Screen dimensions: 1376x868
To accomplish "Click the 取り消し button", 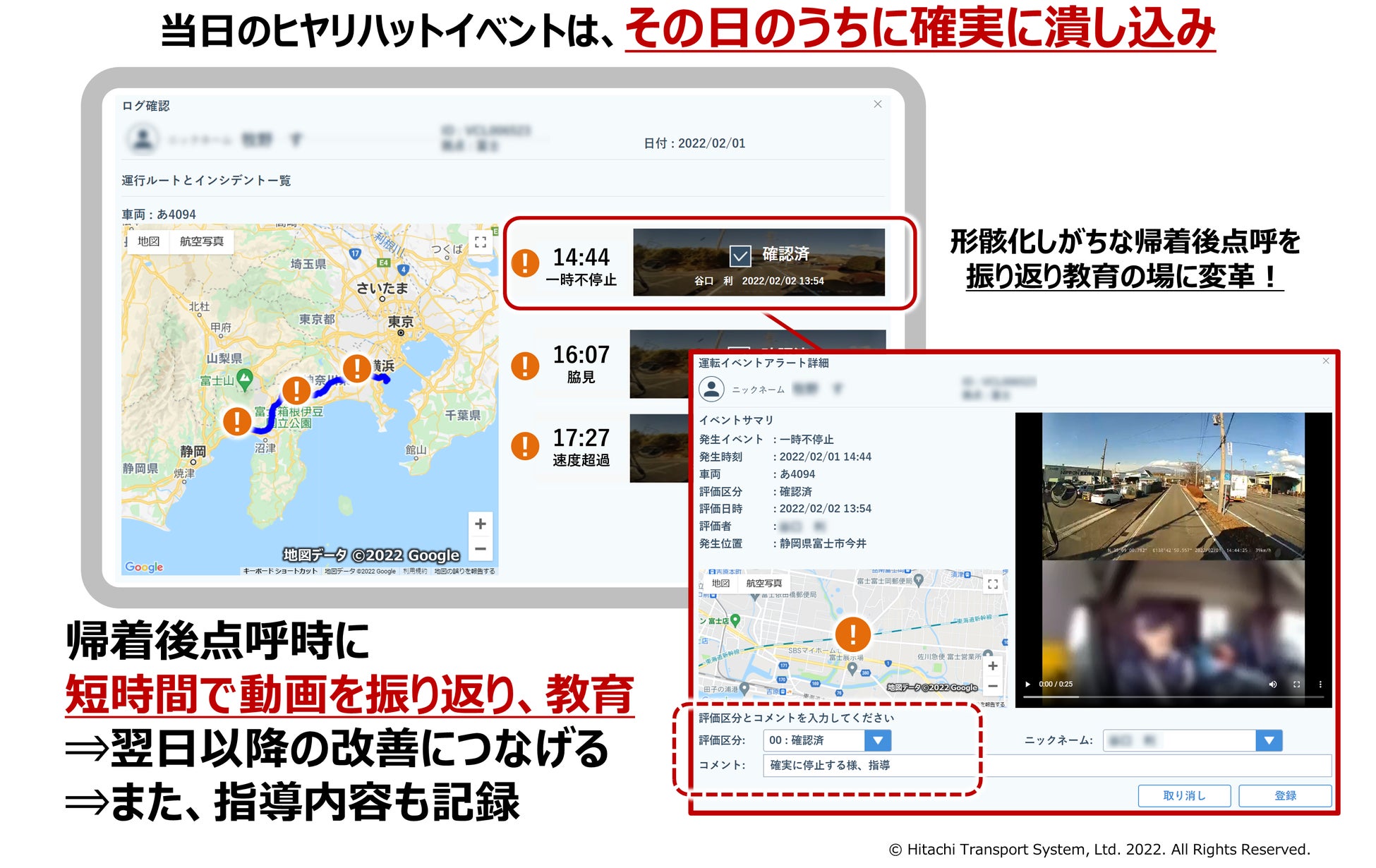I will pos(1184,795).
